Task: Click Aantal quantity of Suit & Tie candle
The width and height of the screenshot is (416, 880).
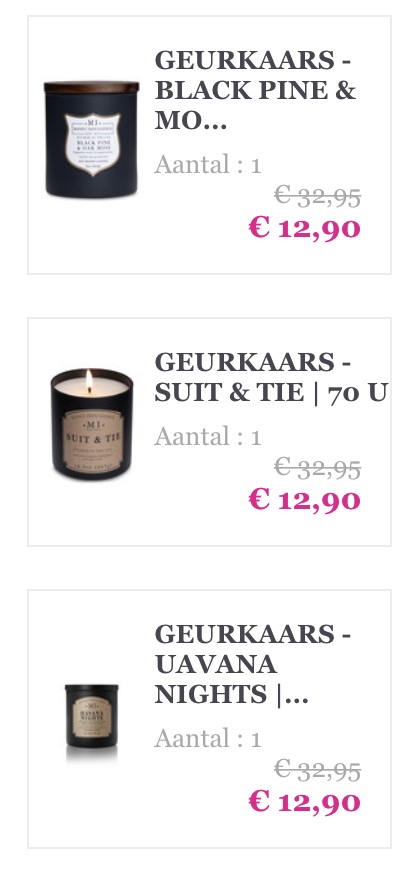Action: coord(208,436)
